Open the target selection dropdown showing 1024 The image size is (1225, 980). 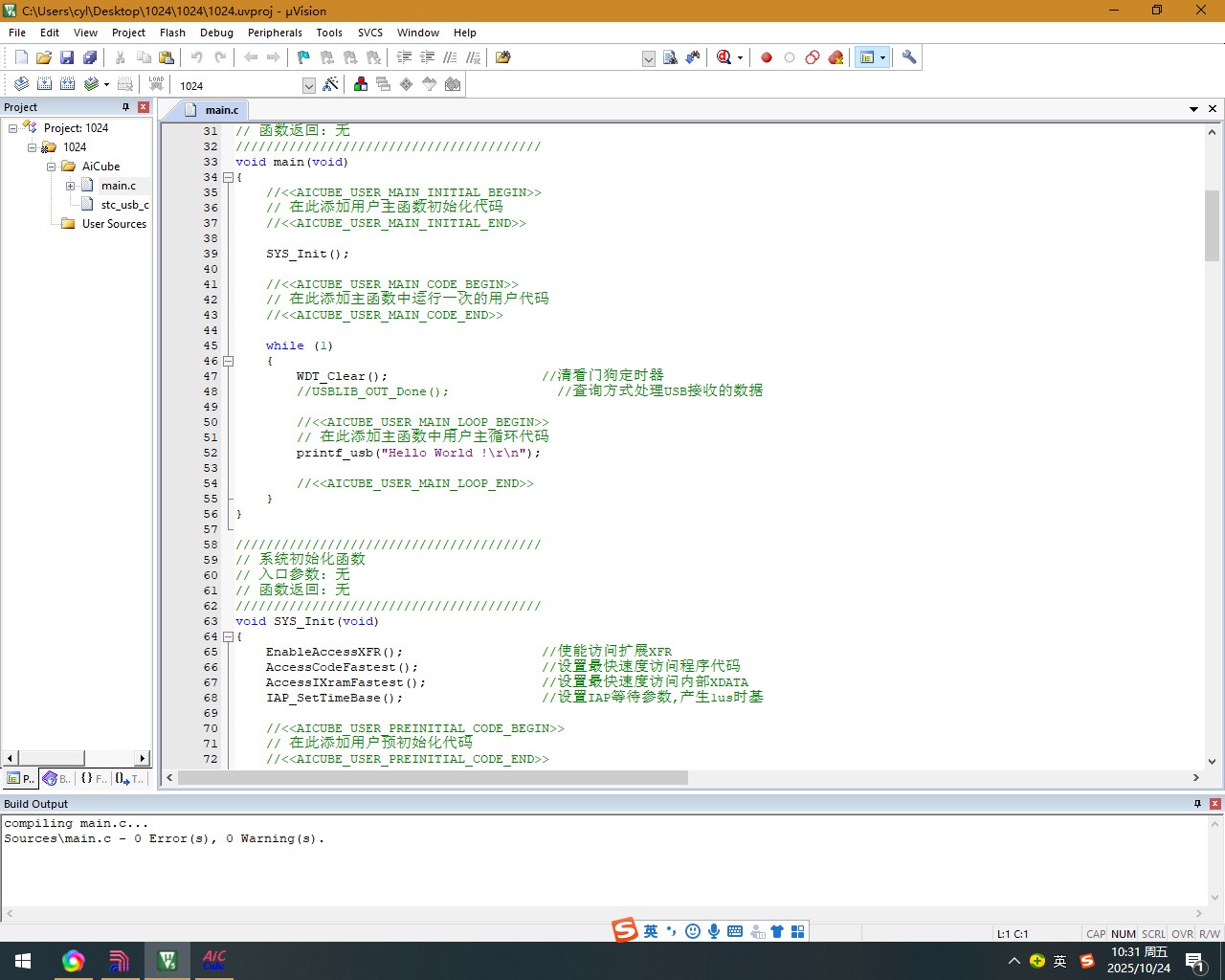point(308,85)
